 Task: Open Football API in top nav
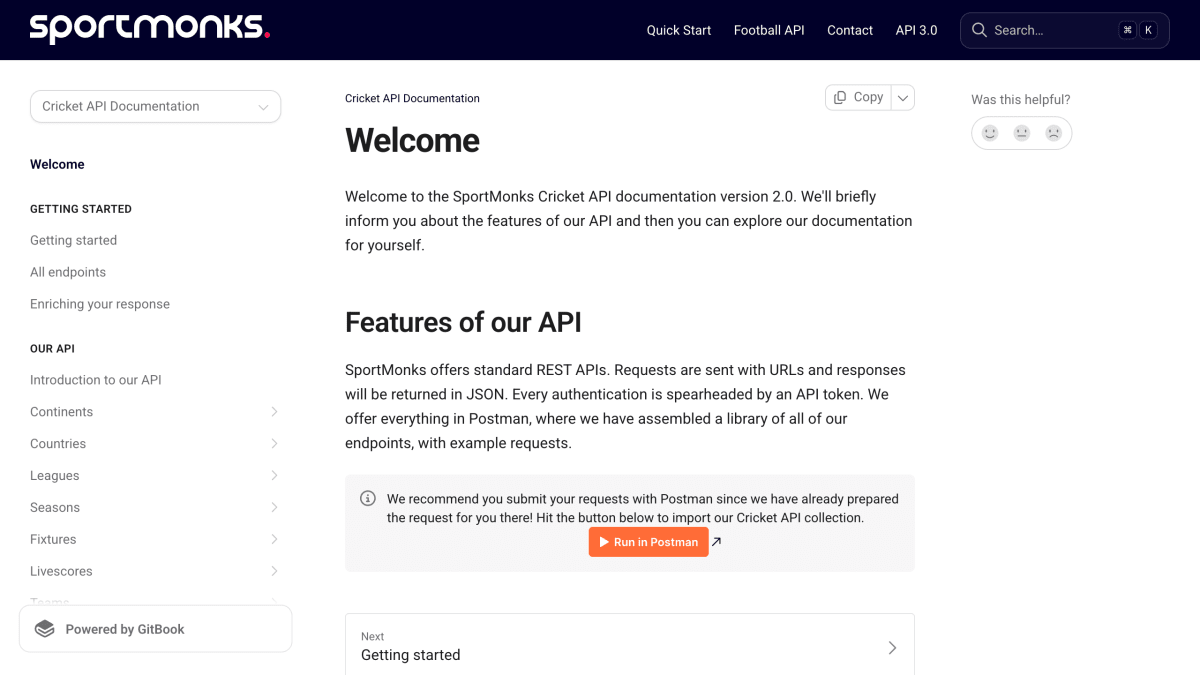[769, 30]
